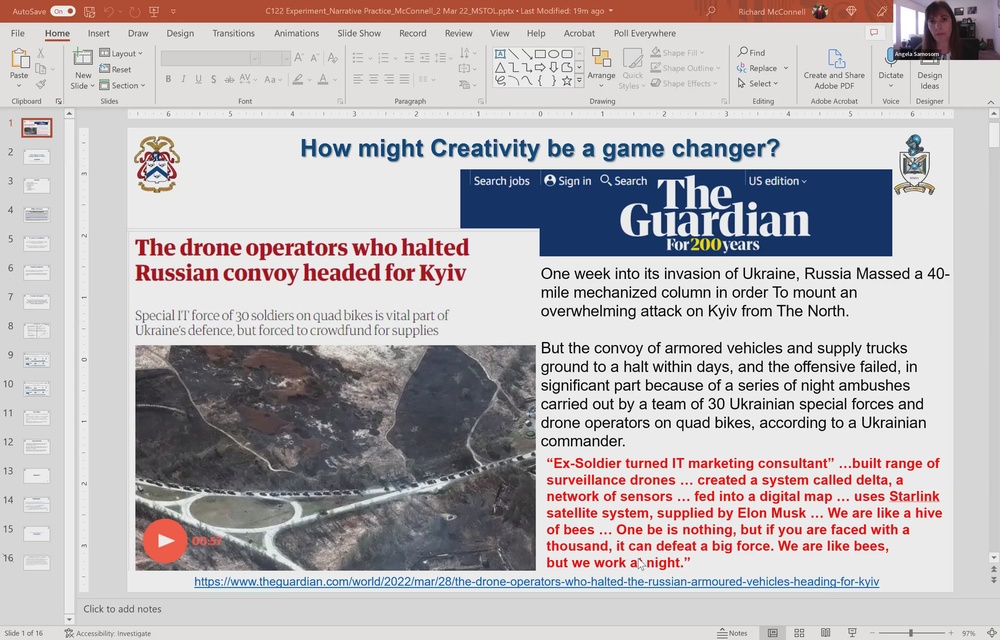Toggle Underline formatting

point(198,78)
